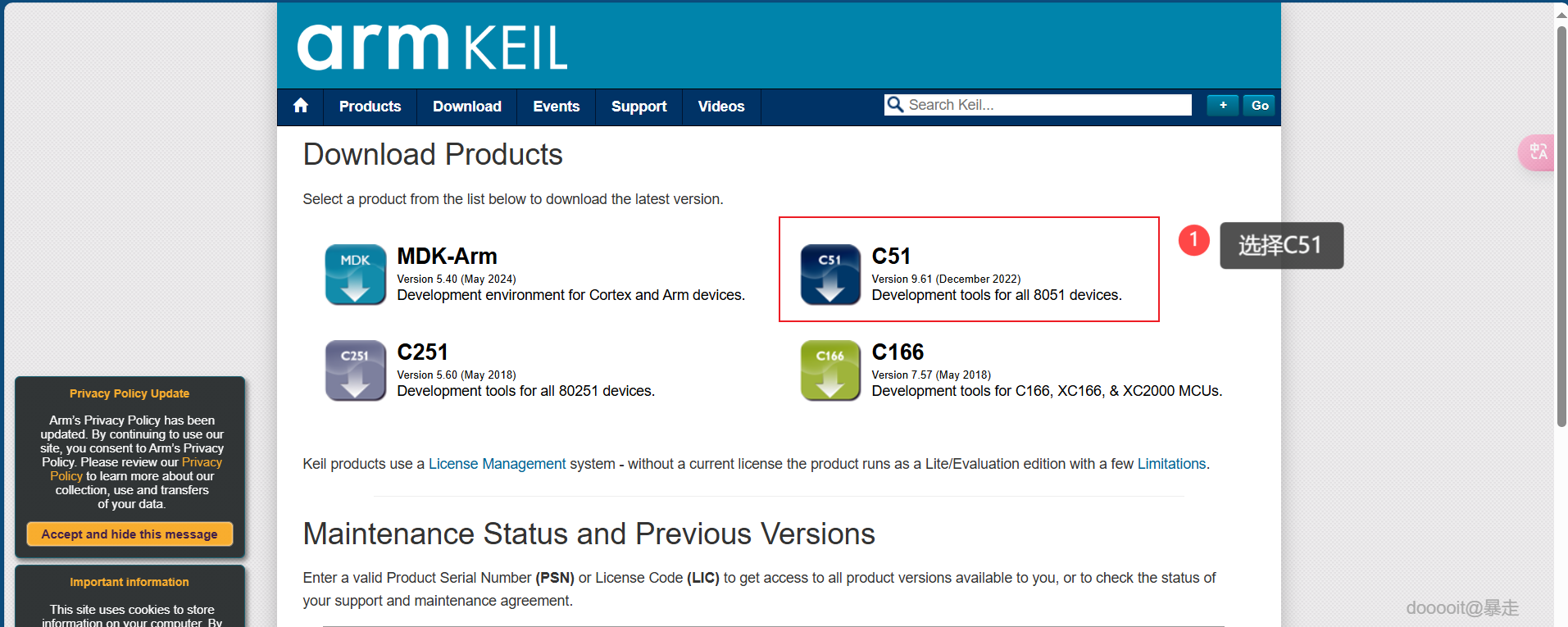This screenshot has width=1568, height=627.
Task: Open the Products menu
Action: 370,107
